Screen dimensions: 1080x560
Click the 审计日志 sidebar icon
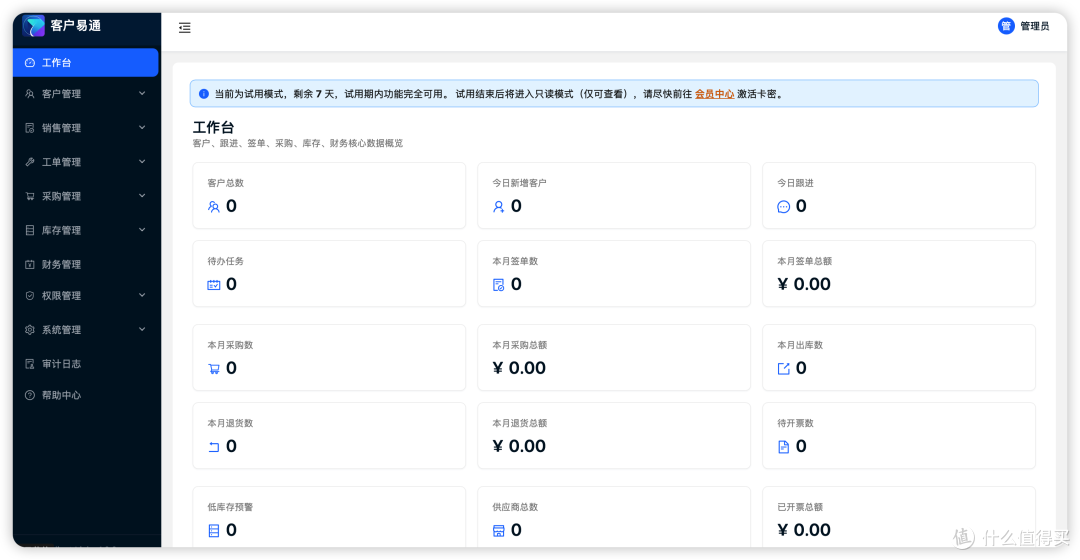coord(30,364)
